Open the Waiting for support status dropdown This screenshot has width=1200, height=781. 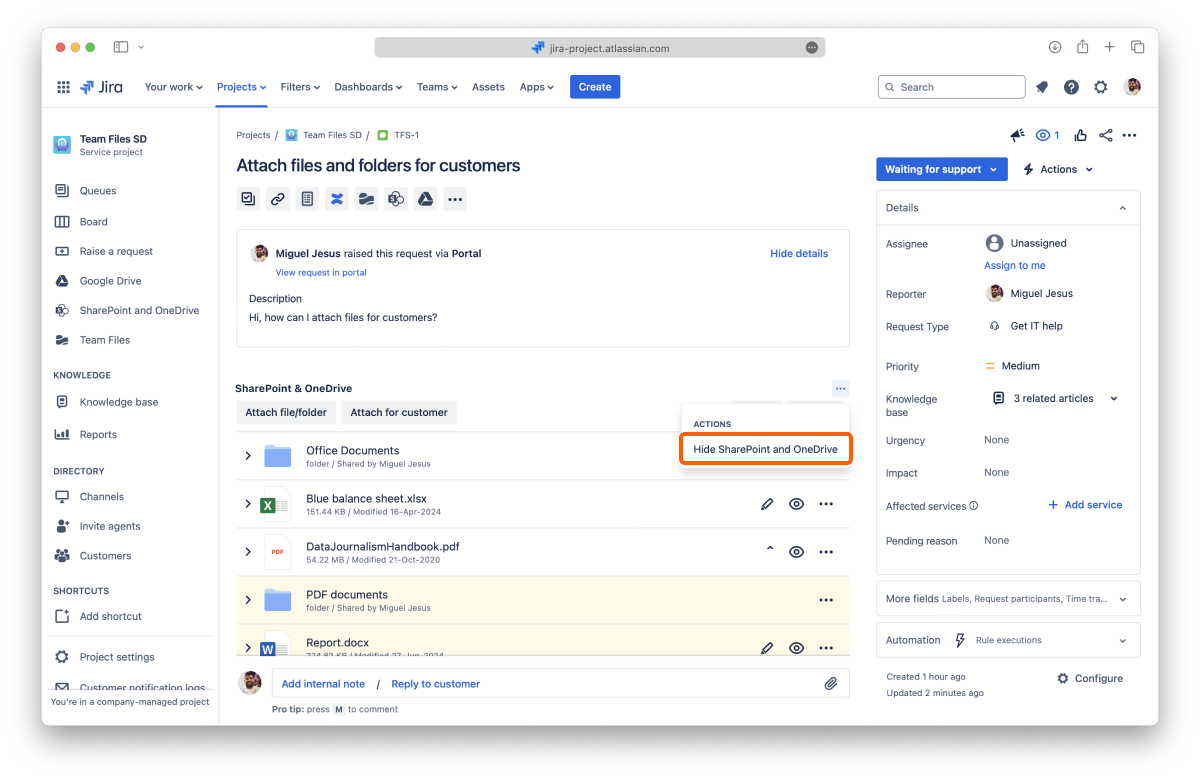coord(941,170)
